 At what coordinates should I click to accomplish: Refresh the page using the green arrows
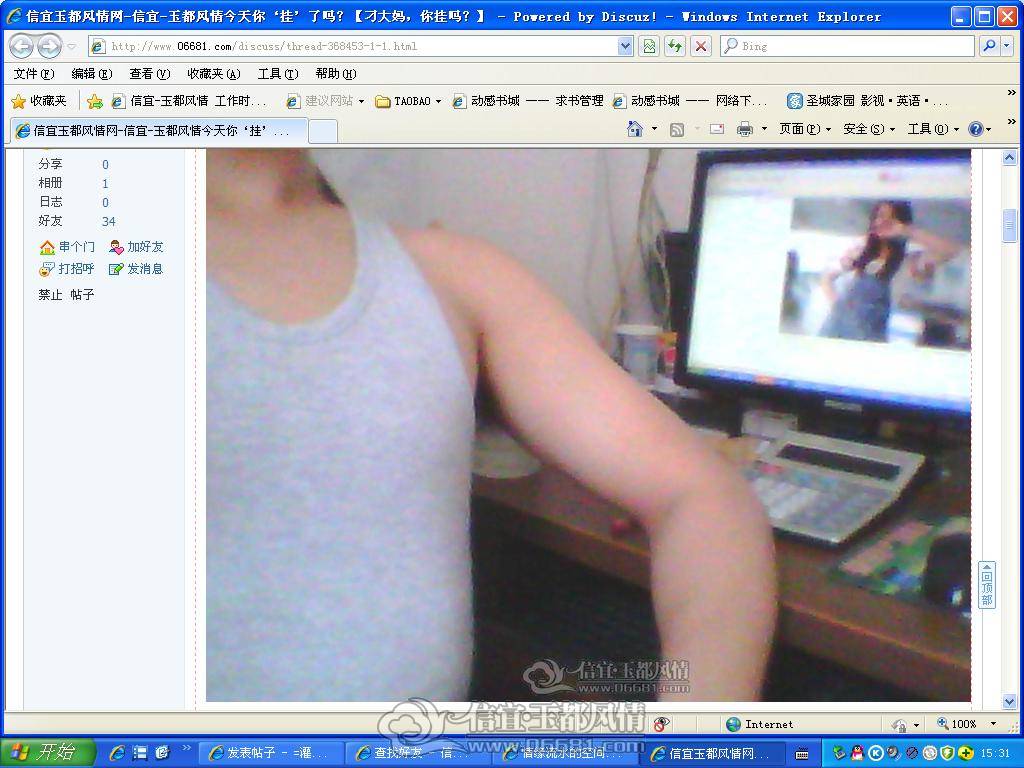point(675,46)
